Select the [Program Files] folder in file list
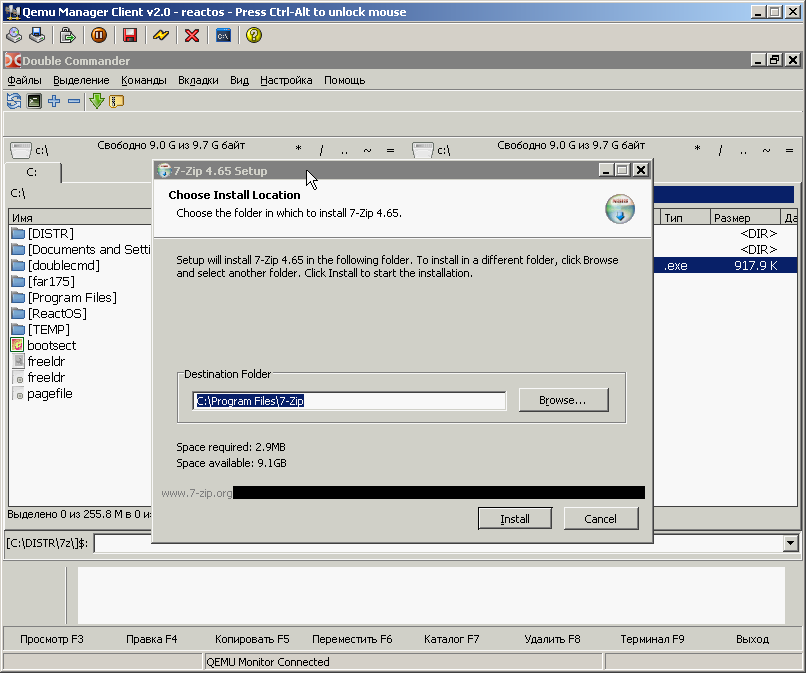806x673 pixels. click(72, 298)
